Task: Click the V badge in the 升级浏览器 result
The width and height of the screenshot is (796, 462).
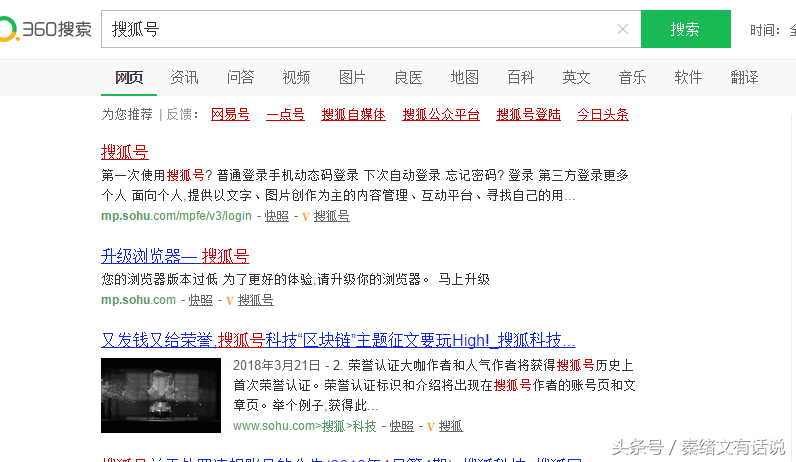Action: 229,300
